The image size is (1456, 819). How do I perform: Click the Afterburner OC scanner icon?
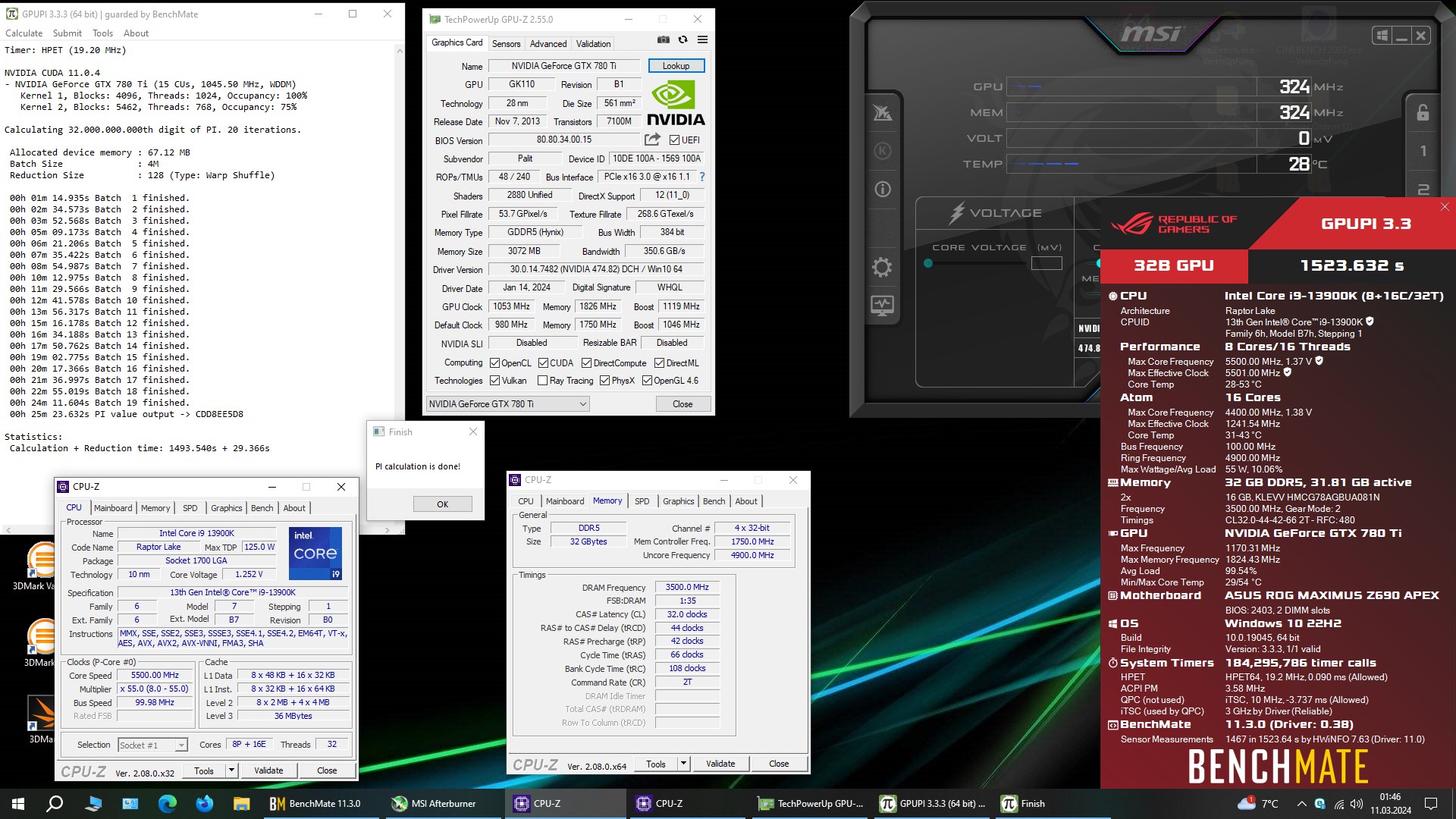(882, 112)
